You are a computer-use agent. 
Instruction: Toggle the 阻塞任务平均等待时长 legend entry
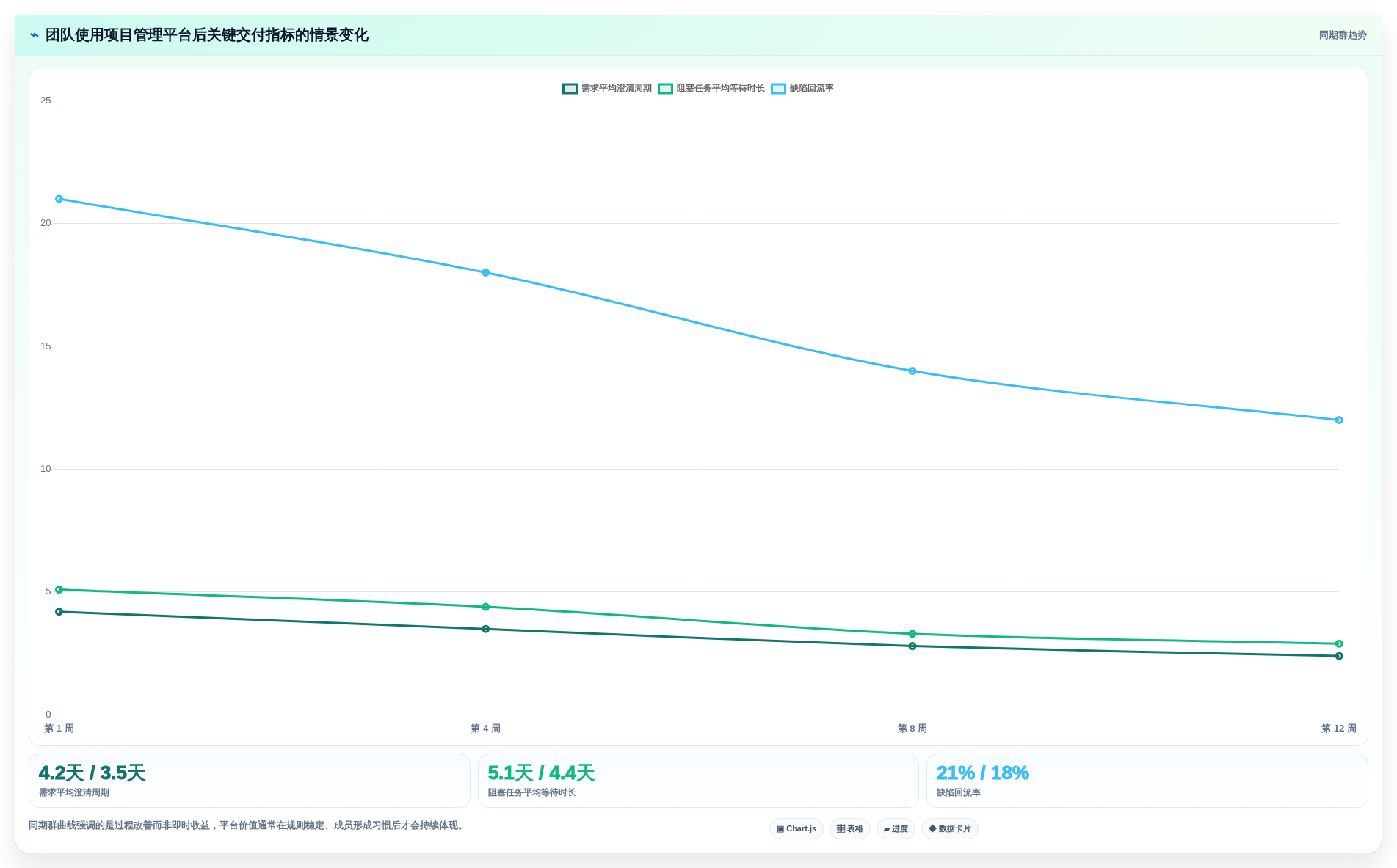tap(711, 89)
